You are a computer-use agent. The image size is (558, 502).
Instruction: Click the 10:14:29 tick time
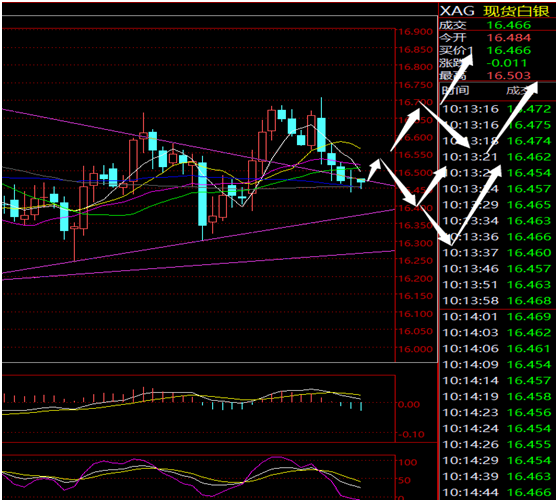(470, 461)
